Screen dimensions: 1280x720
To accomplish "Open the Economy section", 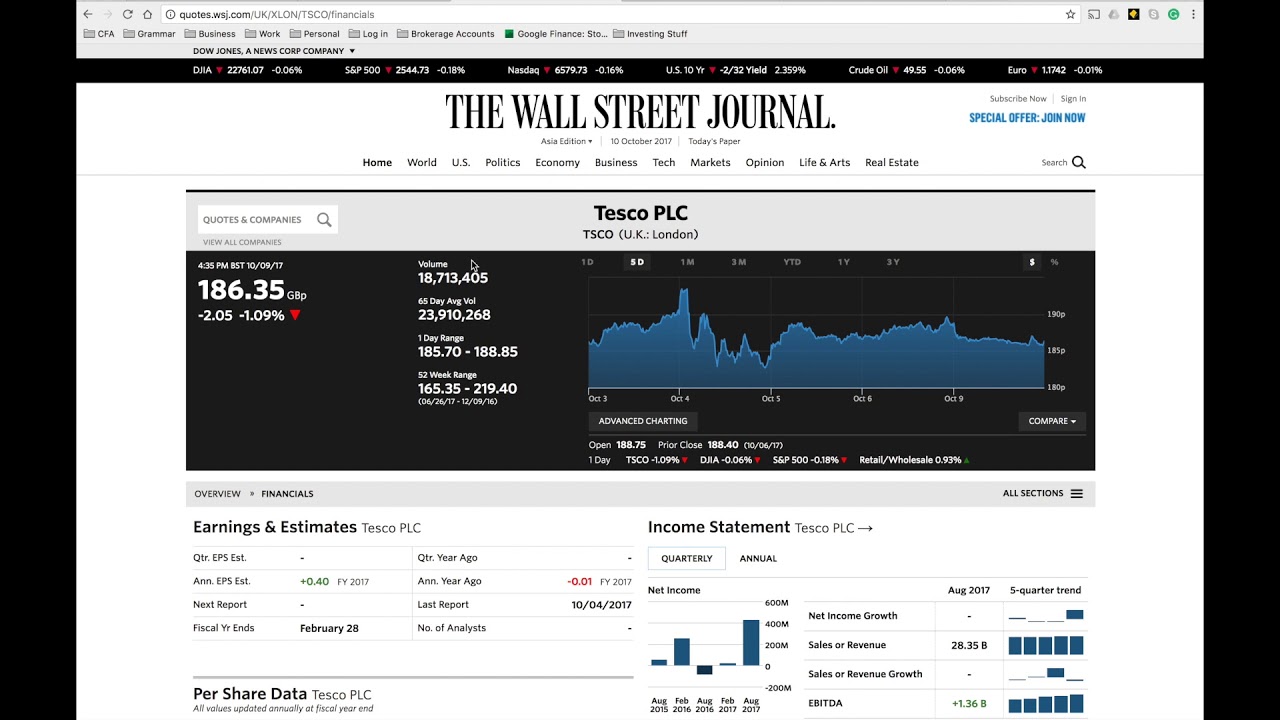I will [557, 162].
